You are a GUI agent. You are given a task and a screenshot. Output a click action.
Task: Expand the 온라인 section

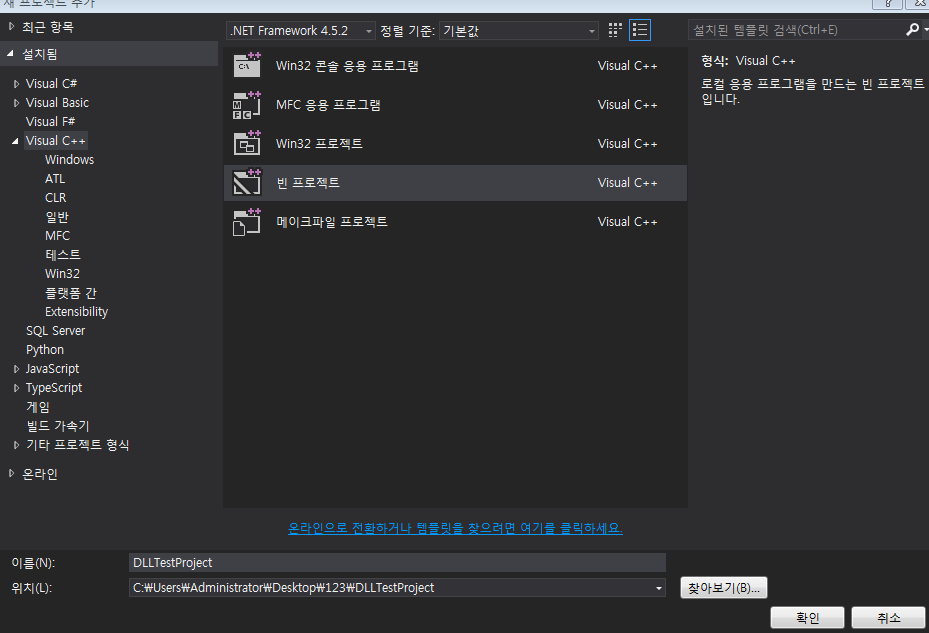11,473
